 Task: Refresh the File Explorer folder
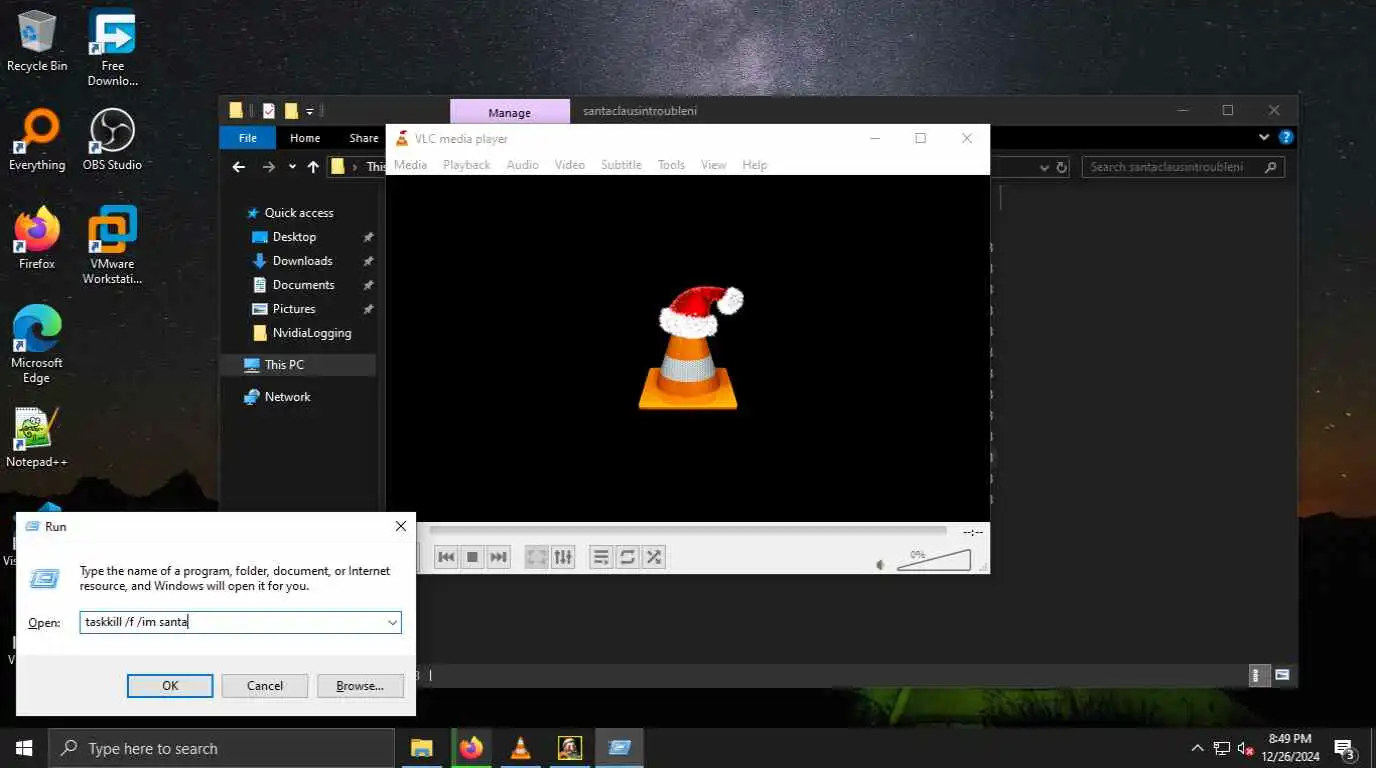click(1062, 167)
